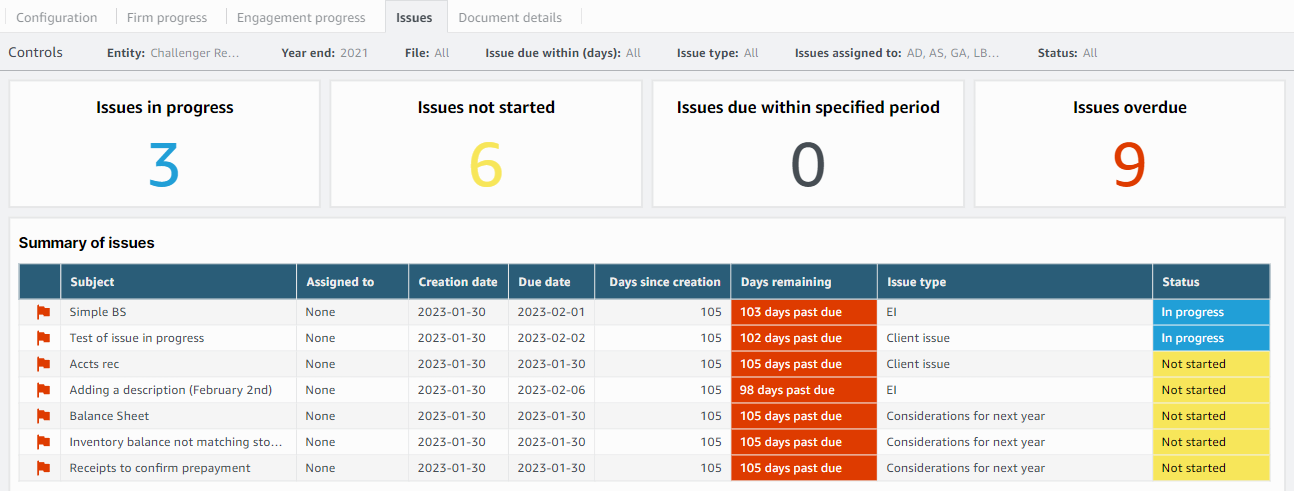Expand the Issues assigned to filter
This screenshot has height=491, width=1294.
click(897, 53)
